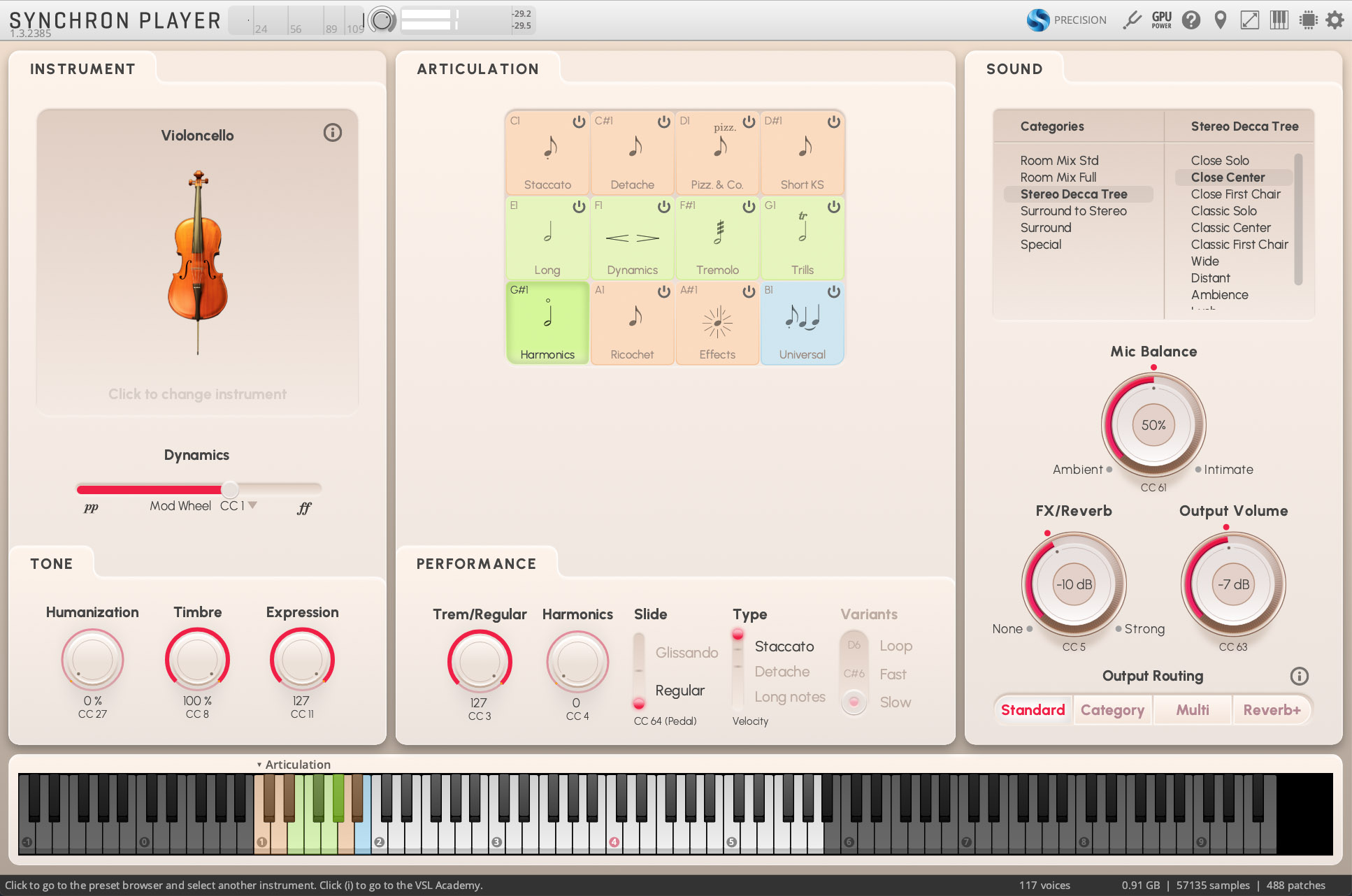Click the Output Routing info icon
1352x896 pixels.
(x=1299, y=676)
